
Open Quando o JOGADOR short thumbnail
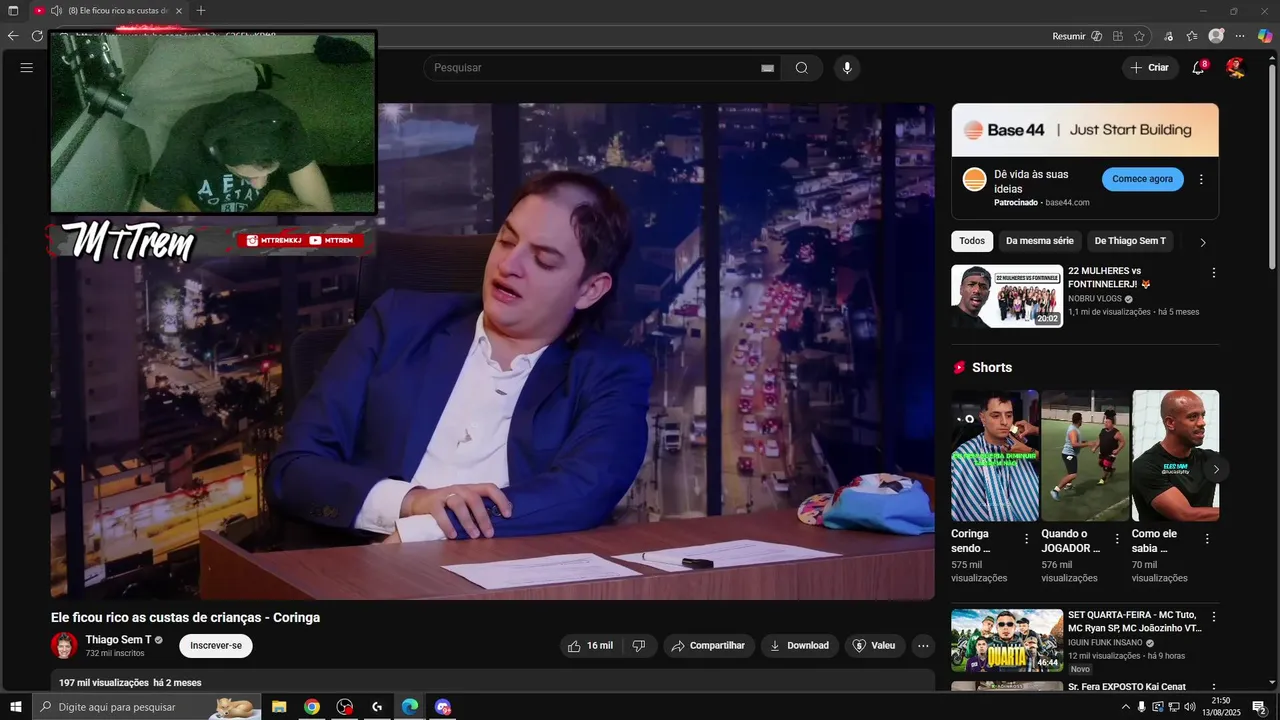click(x=1085, y=456)
